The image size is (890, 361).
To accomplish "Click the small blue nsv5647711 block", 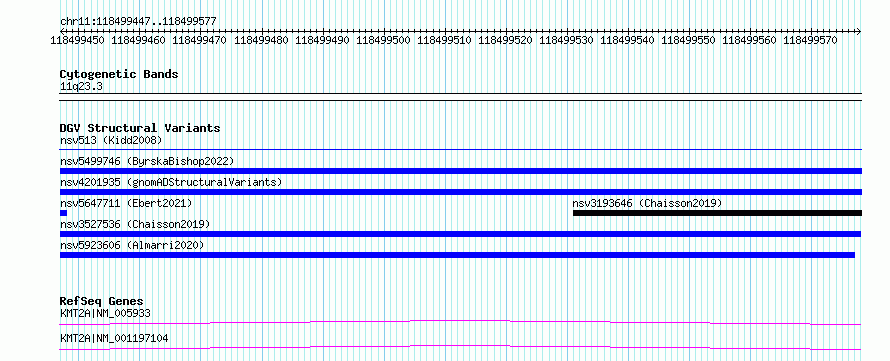I will click(x=63, y=213).
